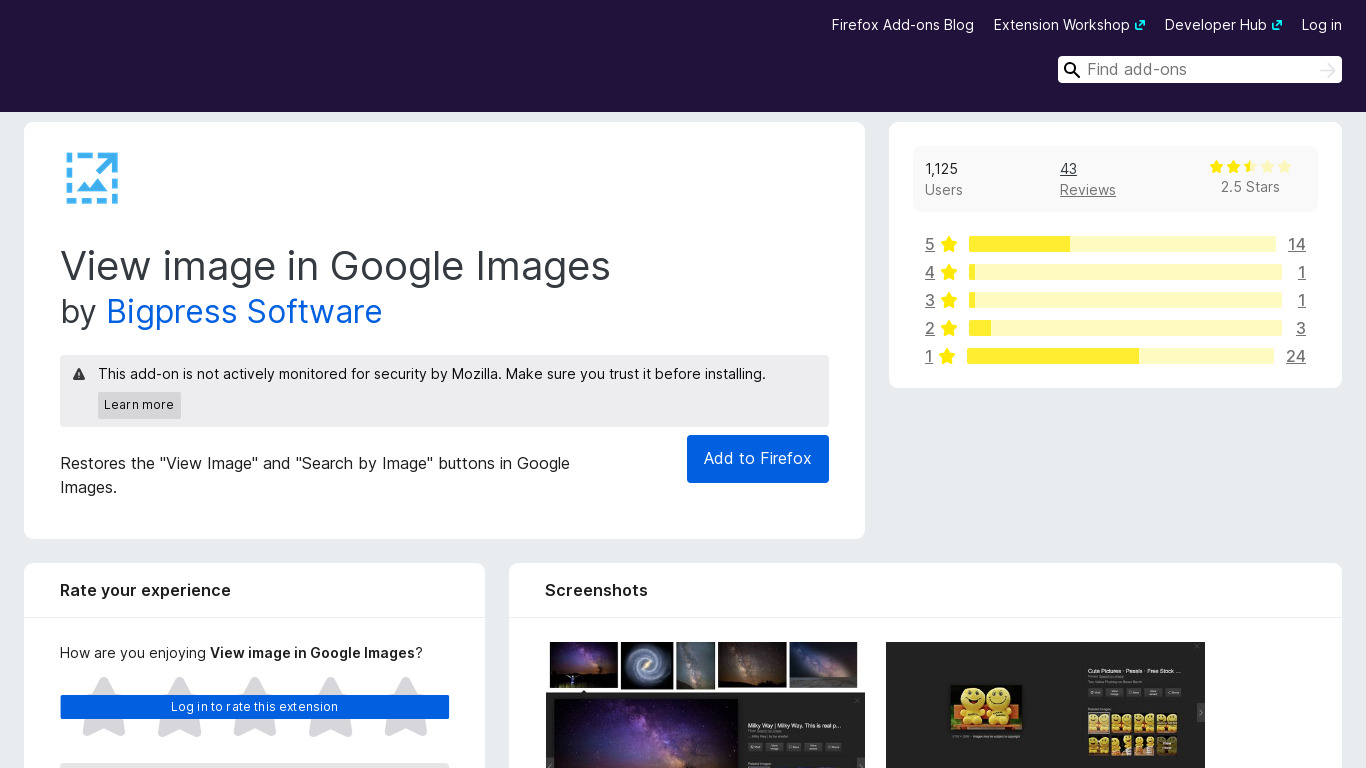Click the 1-star rating bar
This screenshot has height=768, width=1366.
(x=1120, y=356)
